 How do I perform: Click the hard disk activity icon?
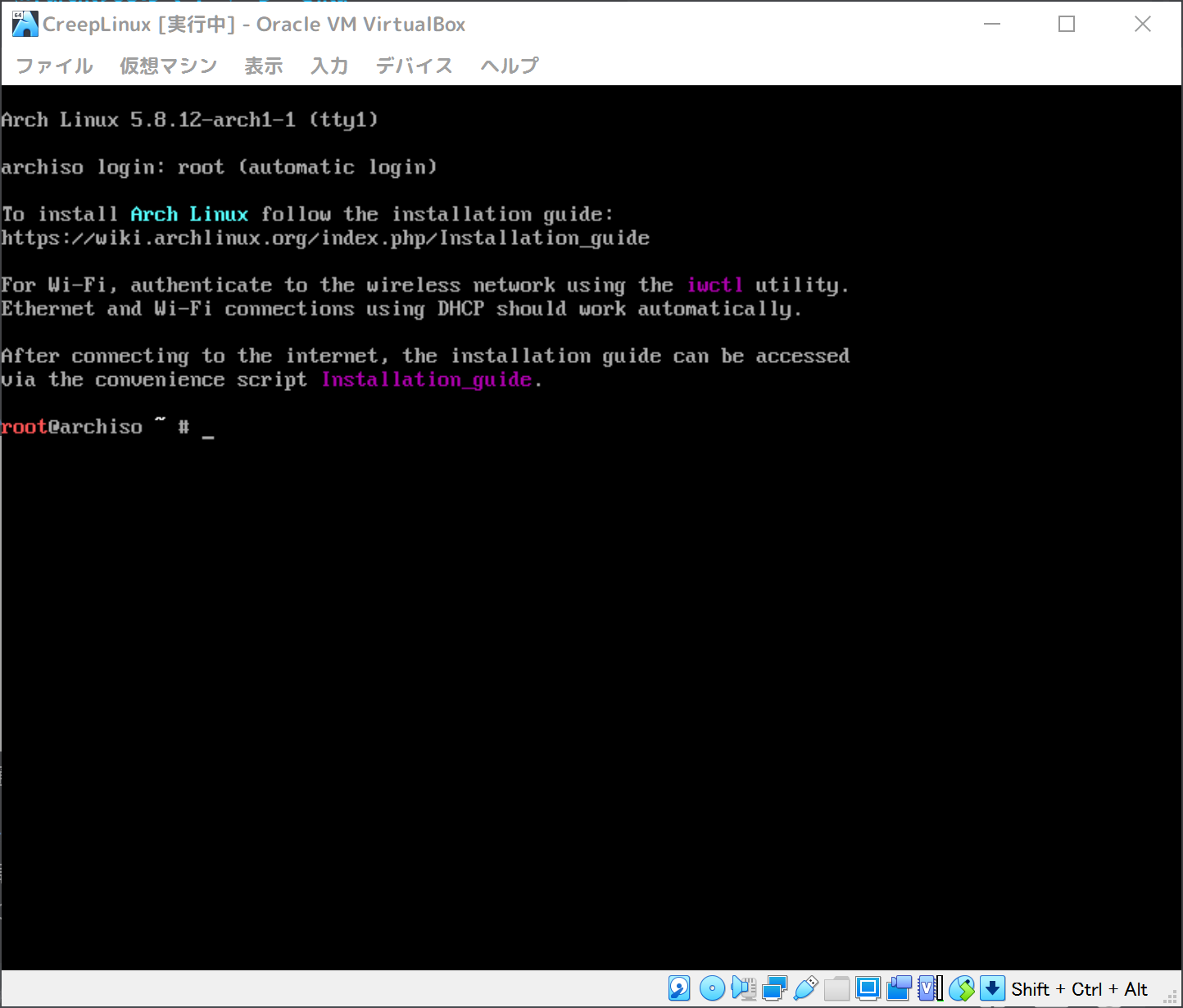coord(679,989)
